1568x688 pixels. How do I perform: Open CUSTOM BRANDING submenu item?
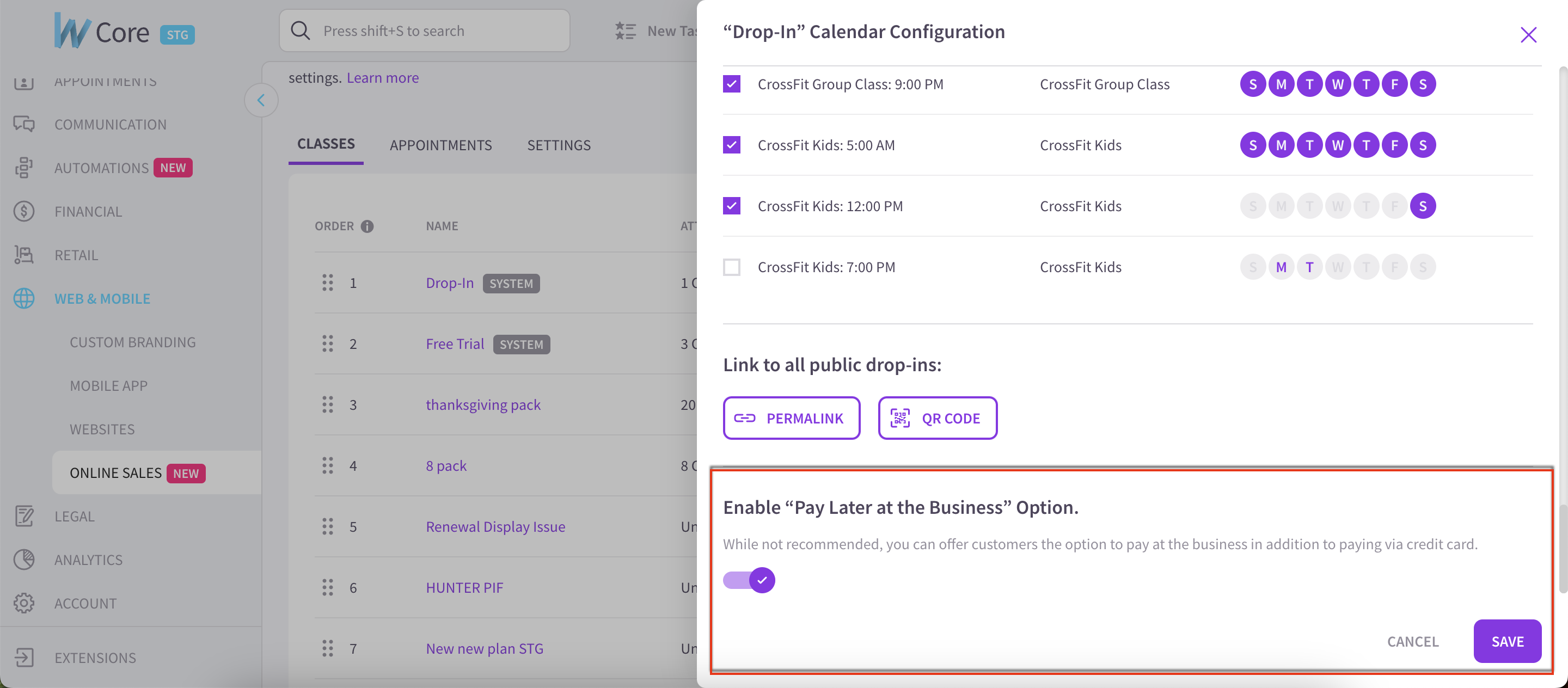tap(133, 342)
